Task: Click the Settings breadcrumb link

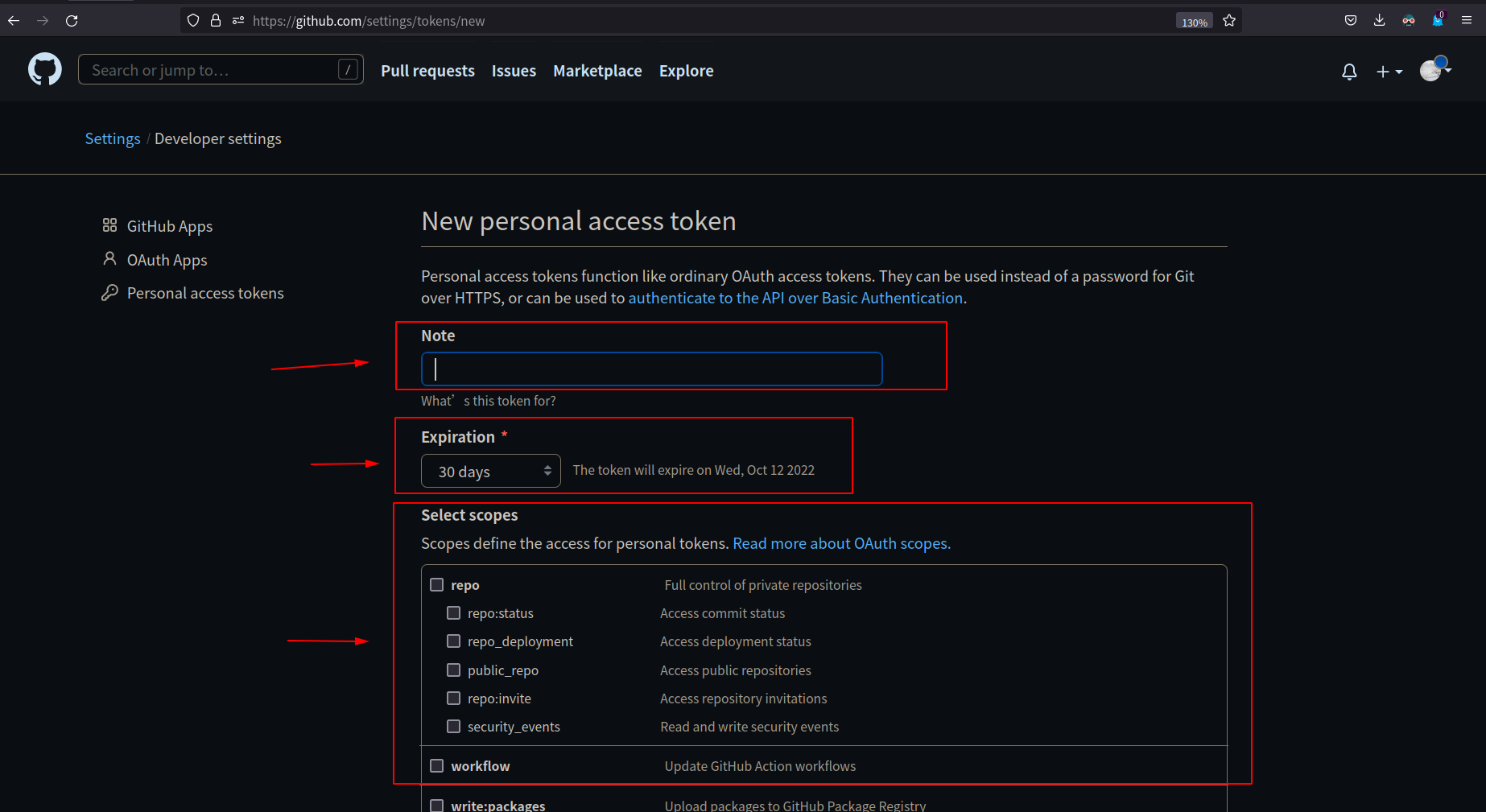Action: tap(113, 138)
